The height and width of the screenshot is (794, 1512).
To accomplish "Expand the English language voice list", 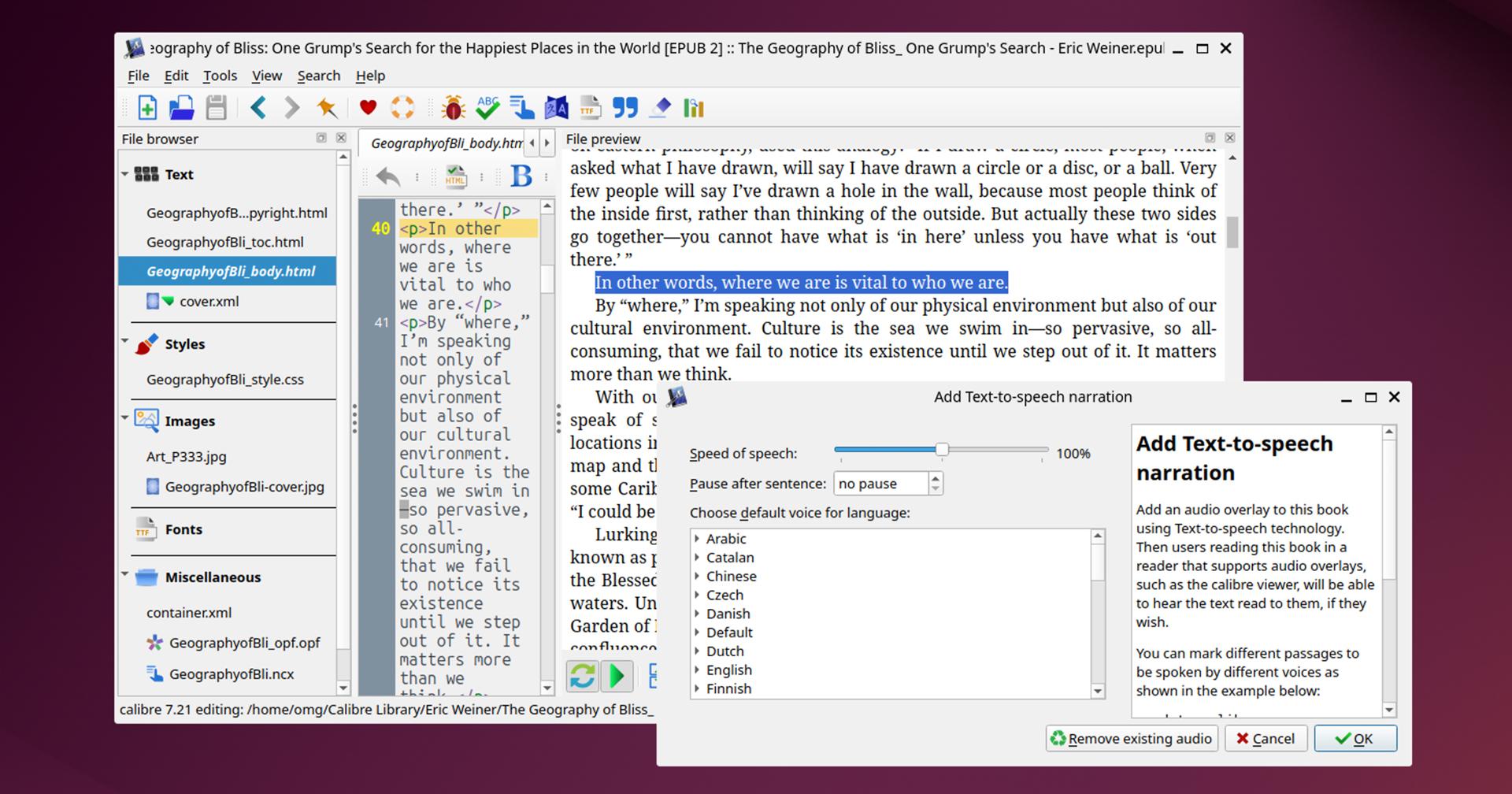I will tap(697, 670).
